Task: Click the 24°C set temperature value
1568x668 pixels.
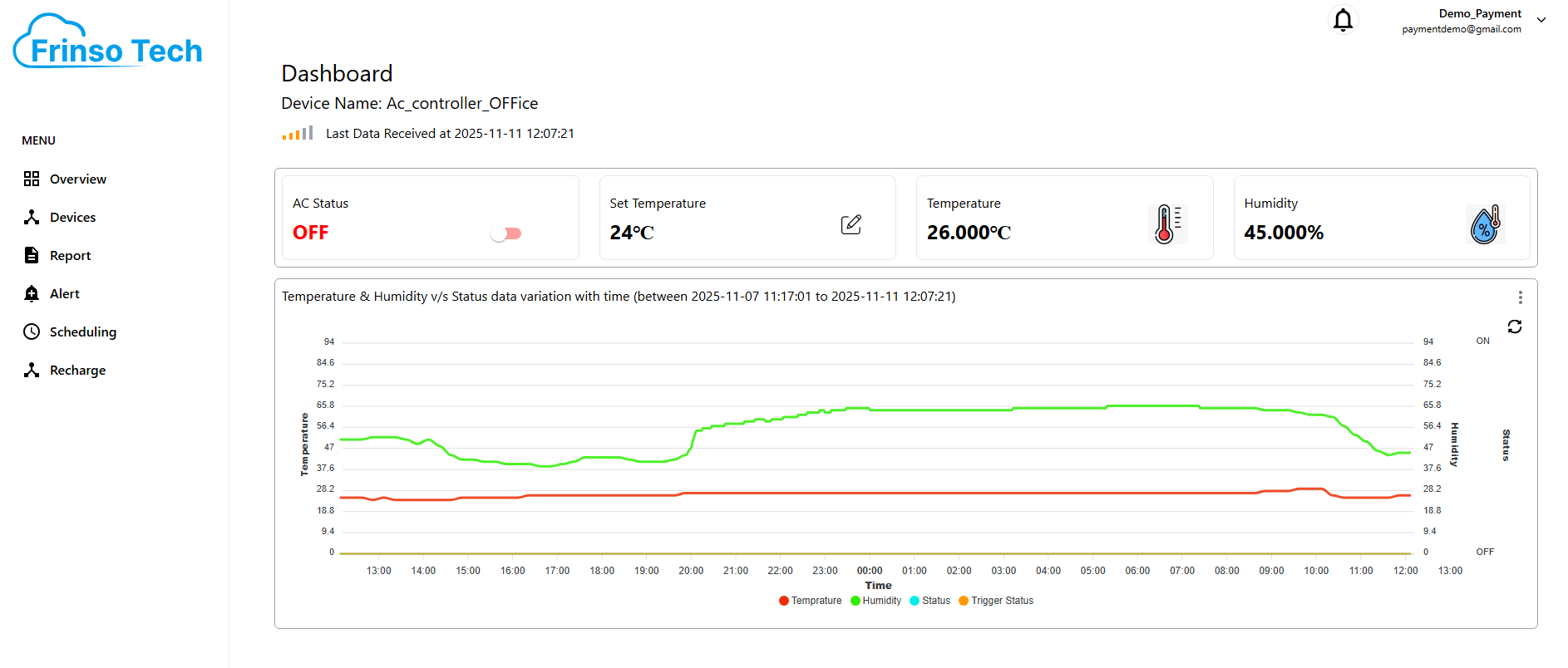Action: pos(632,233)
